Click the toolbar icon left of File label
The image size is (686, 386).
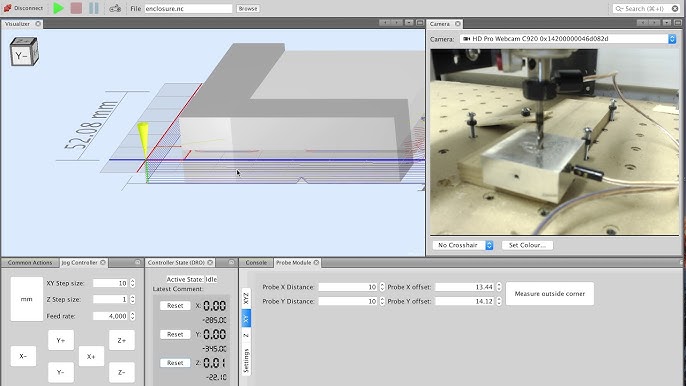pyautogui.click(x=115, y=8)
